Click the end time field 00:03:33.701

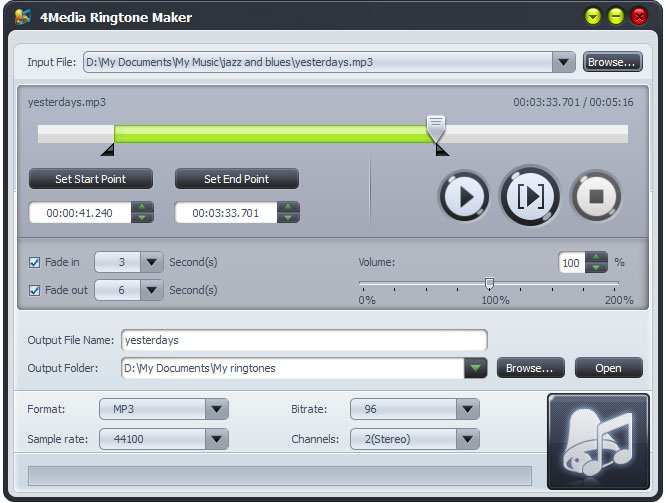[226, 213]
